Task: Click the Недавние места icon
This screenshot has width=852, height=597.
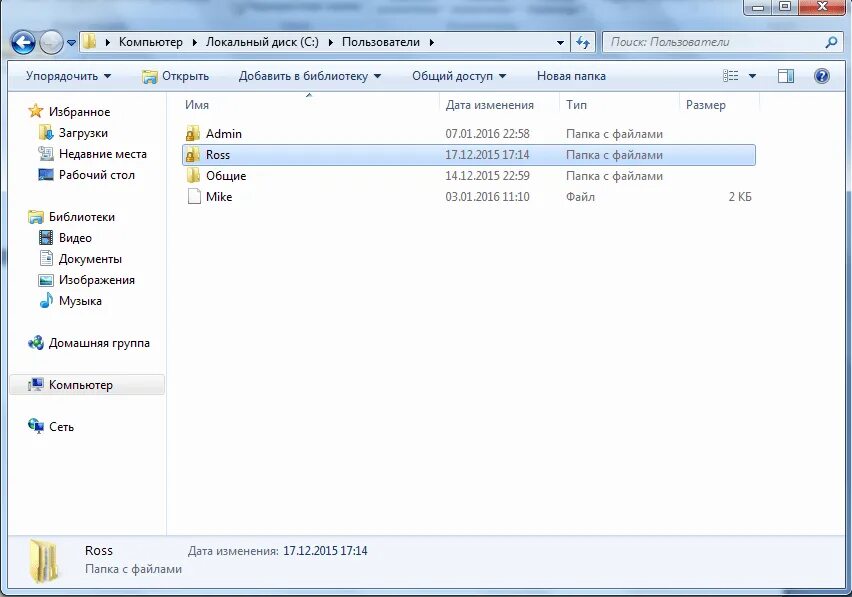Action: (46, 153)
